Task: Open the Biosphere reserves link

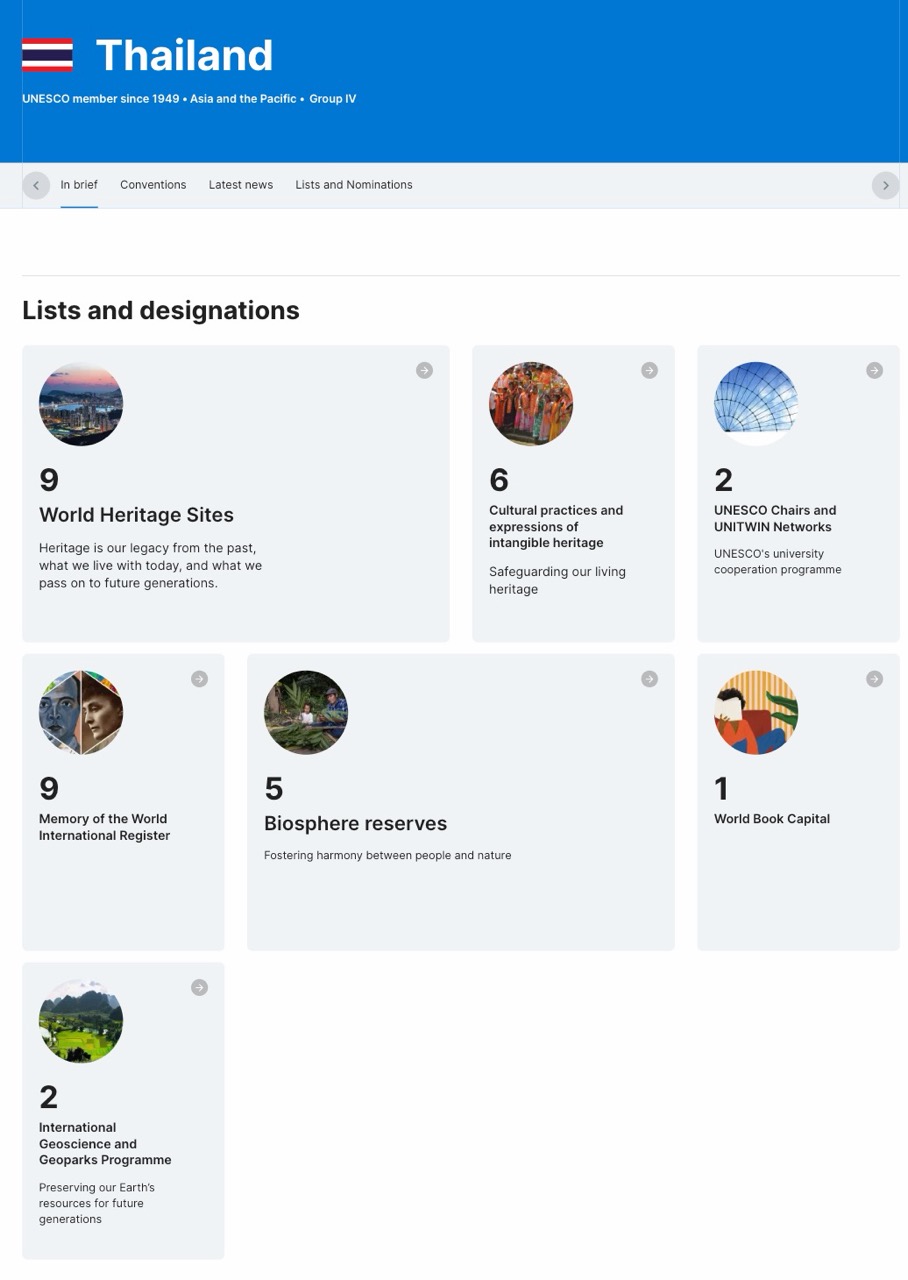Action: click(355, 823)
